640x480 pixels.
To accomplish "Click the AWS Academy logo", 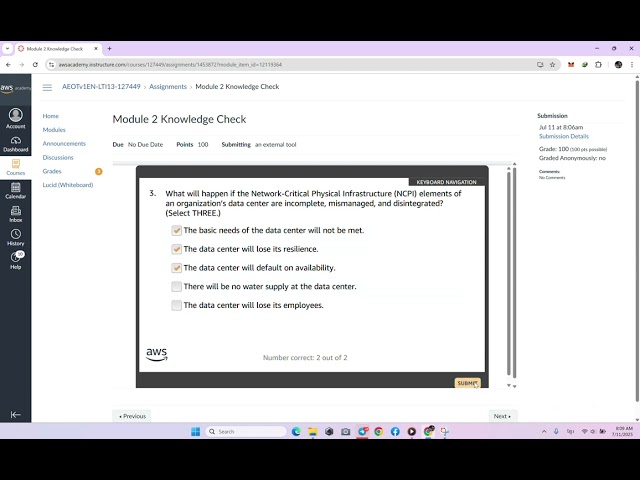I will tap(15, 89).
